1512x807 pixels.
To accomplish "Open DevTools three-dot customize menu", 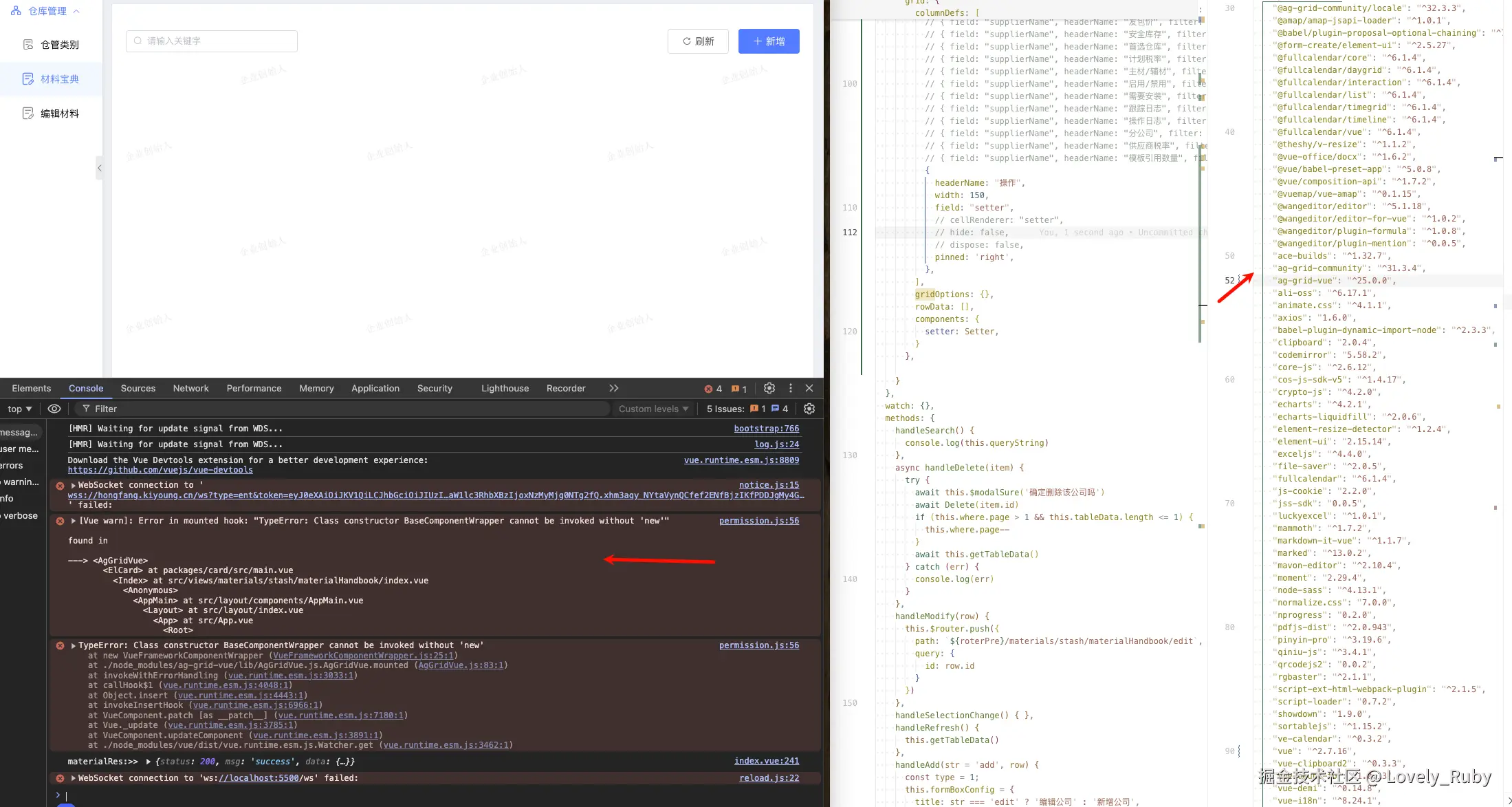I will coord(790,388).
